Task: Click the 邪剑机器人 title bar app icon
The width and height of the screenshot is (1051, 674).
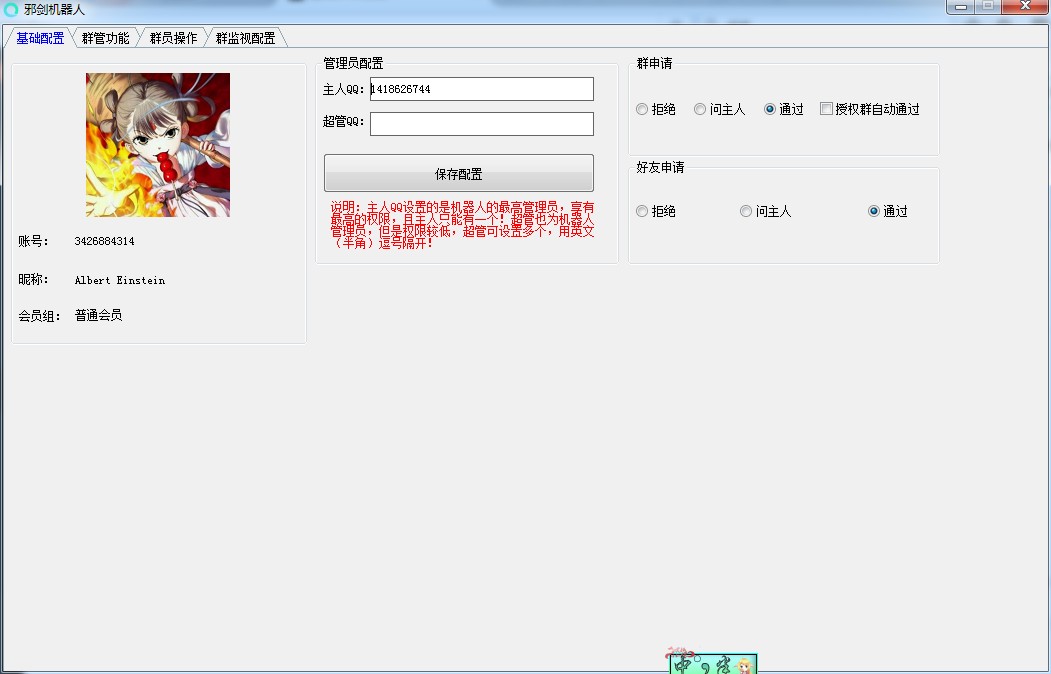Action: pos(11,9)
